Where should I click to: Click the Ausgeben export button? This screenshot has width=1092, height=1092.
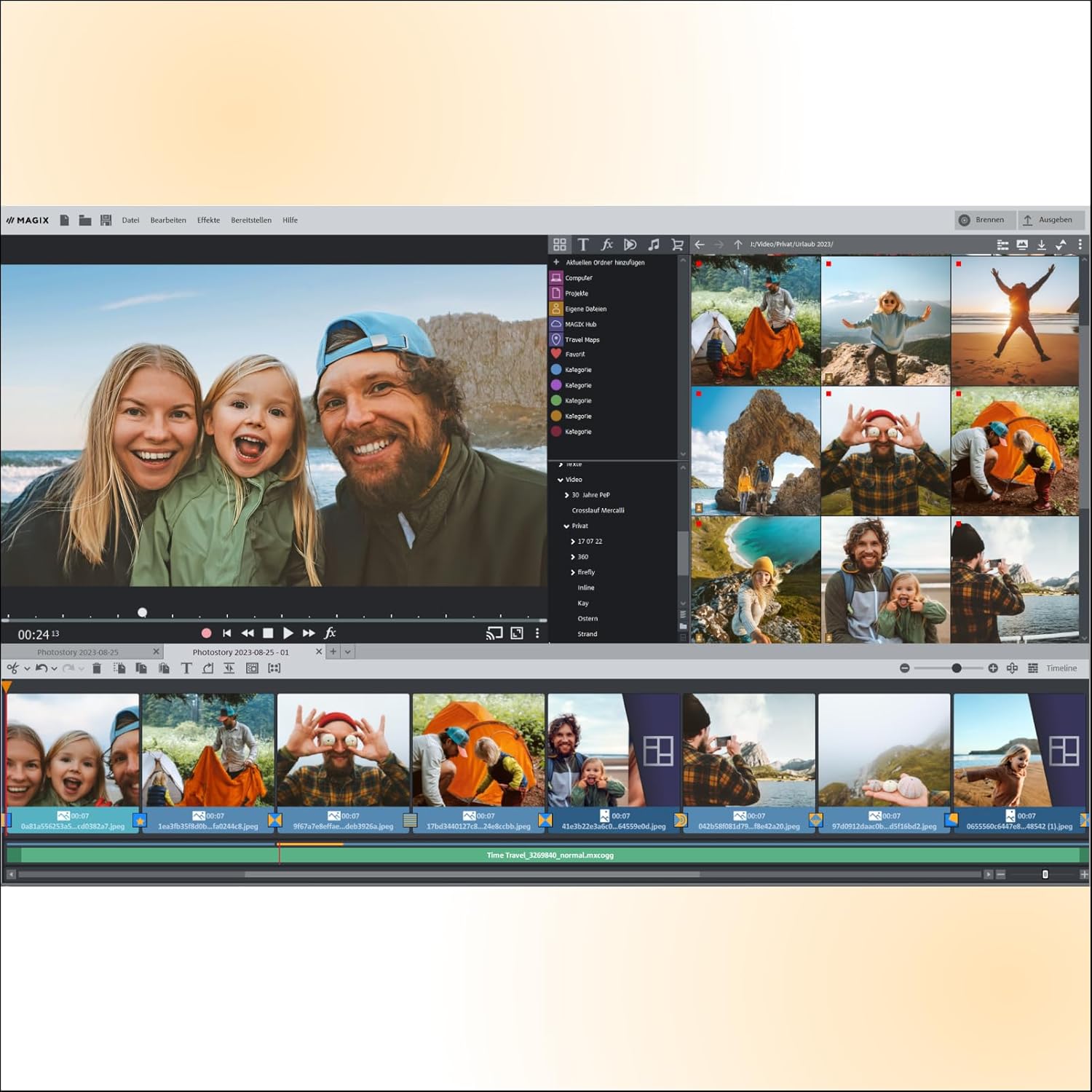(x=1048, y=220)
